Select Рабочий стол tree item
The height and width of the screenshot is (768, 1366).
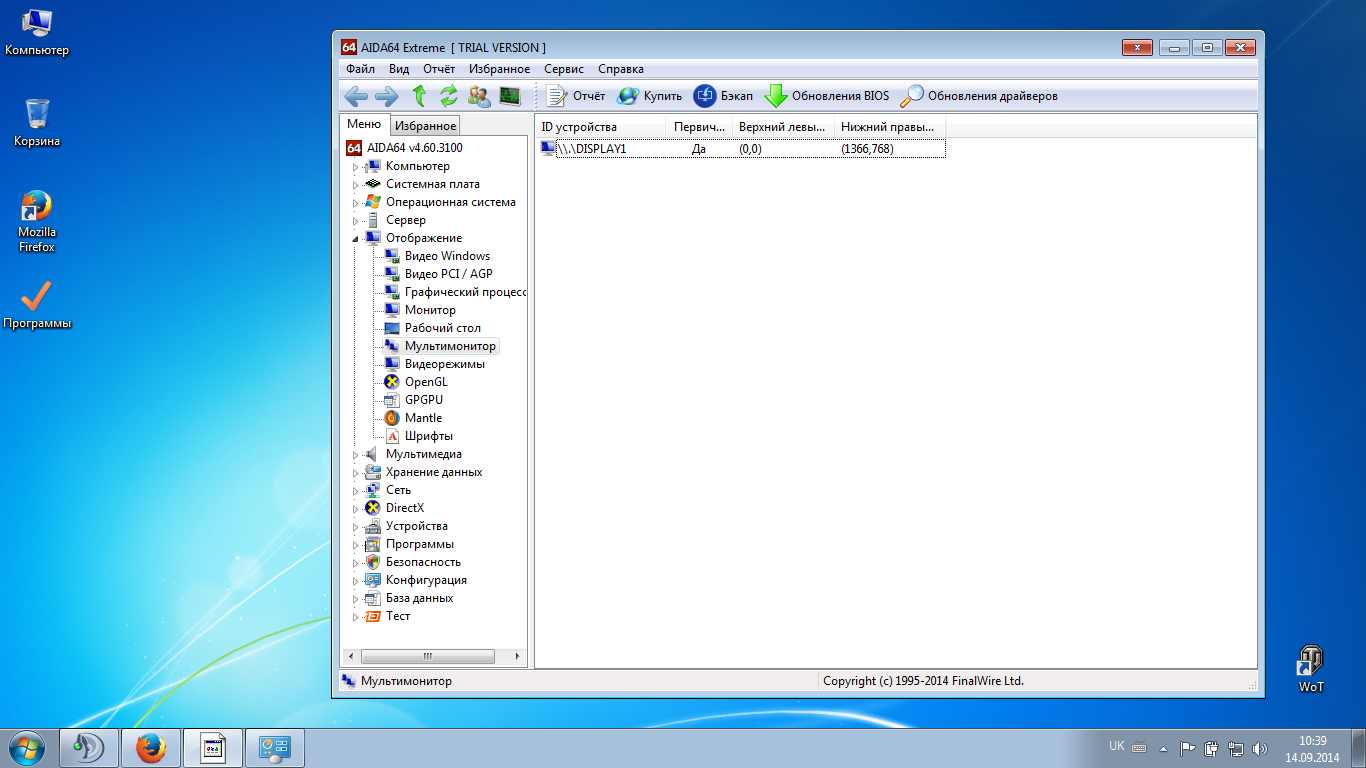[443, 328]
